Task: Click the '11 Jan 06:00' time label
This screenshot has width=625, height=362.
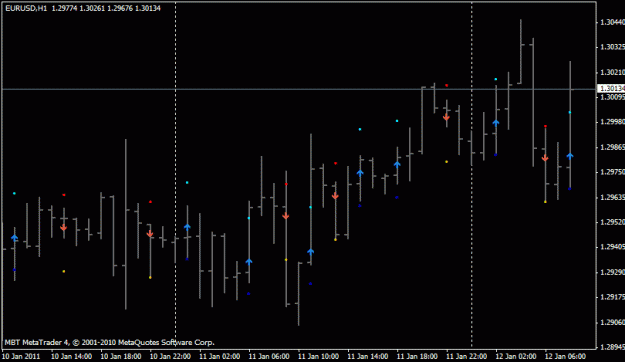Action: coord(269,356)
